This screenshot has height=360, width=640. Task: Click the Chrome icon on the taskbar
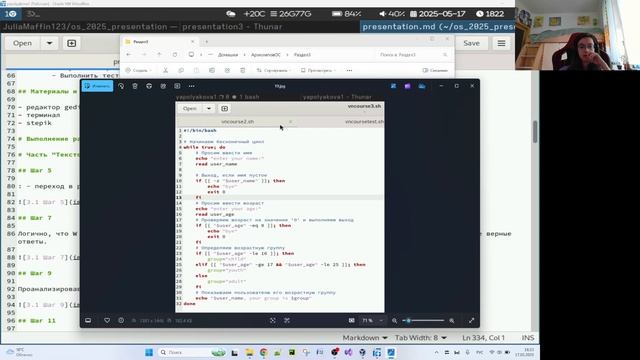coord(263,352)
